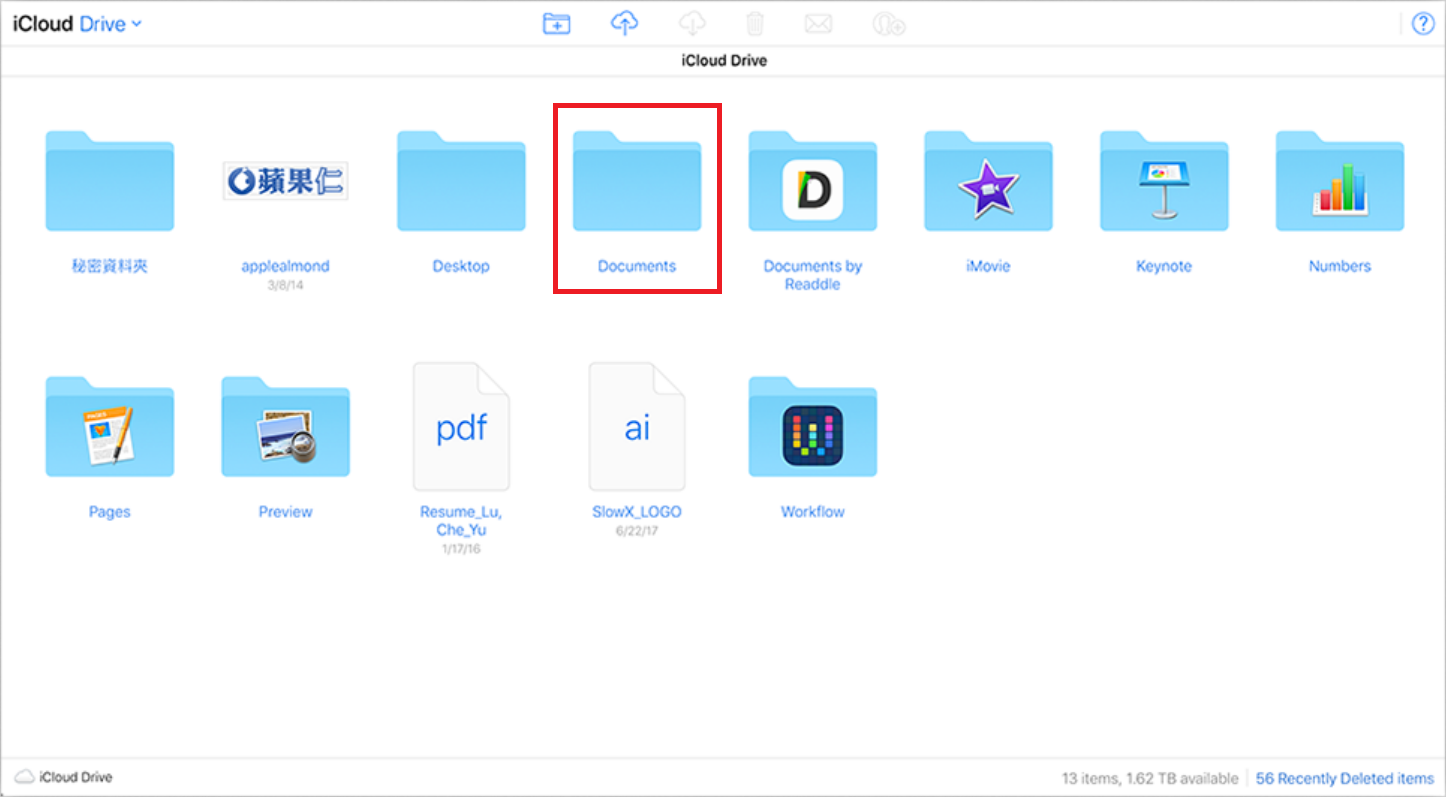Select the Workflow folder icon

tap(813, 427)
